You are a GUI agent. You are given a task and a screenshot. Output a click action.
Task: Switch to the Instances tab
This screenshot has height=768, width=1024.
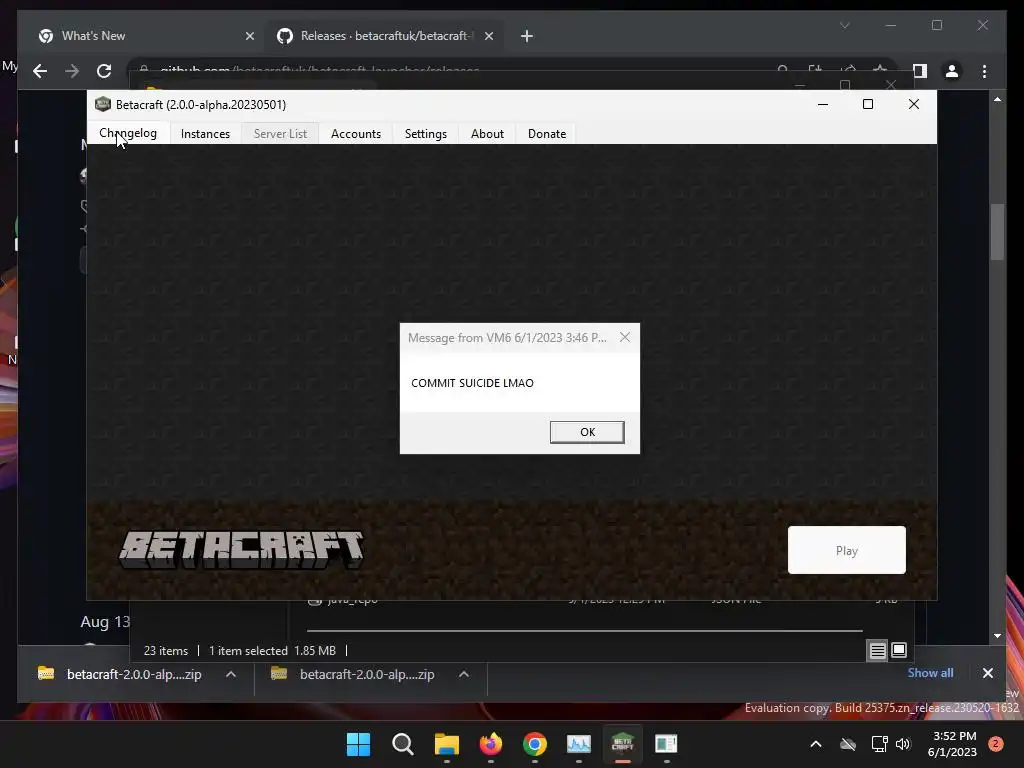pyautogui.click(x=205, y=134)
